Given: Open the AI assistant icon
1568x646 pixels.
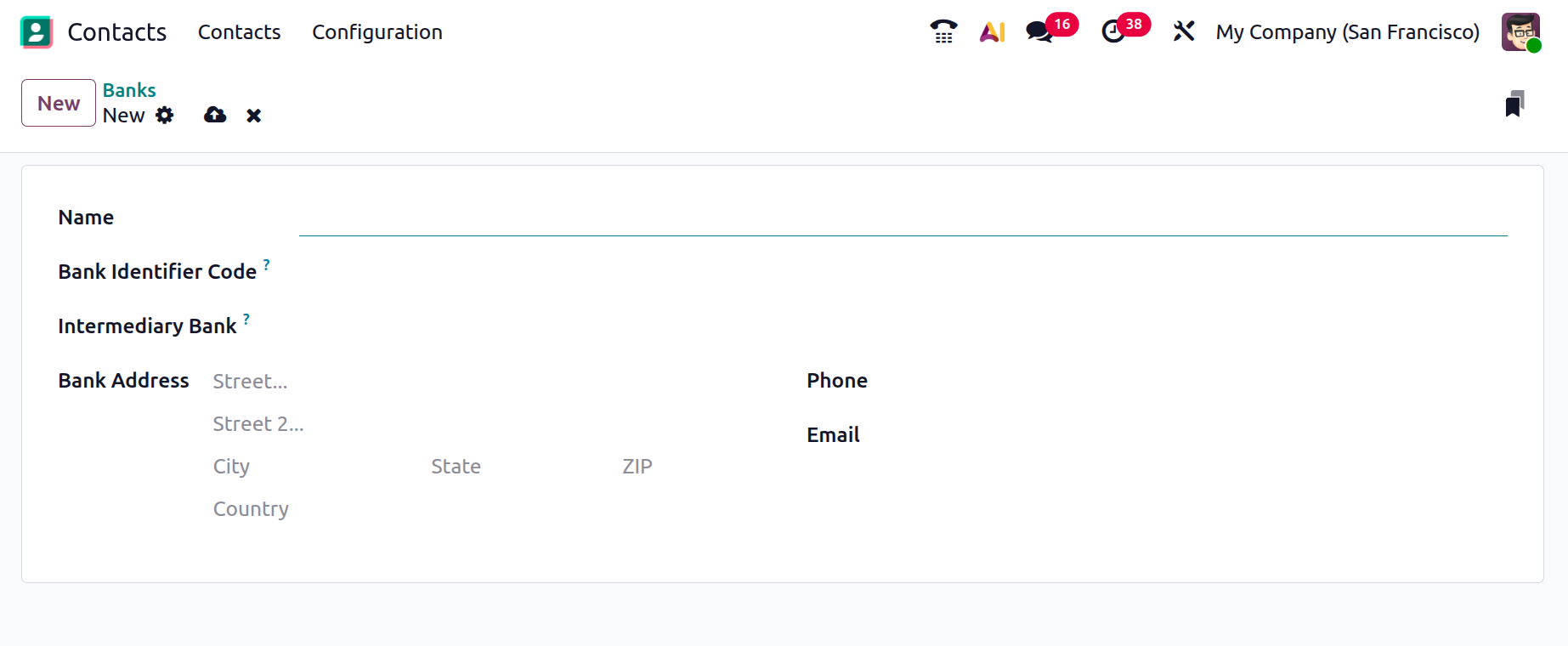Looking at the screenshot, I should pyautogui.click(x=992, y=32).
